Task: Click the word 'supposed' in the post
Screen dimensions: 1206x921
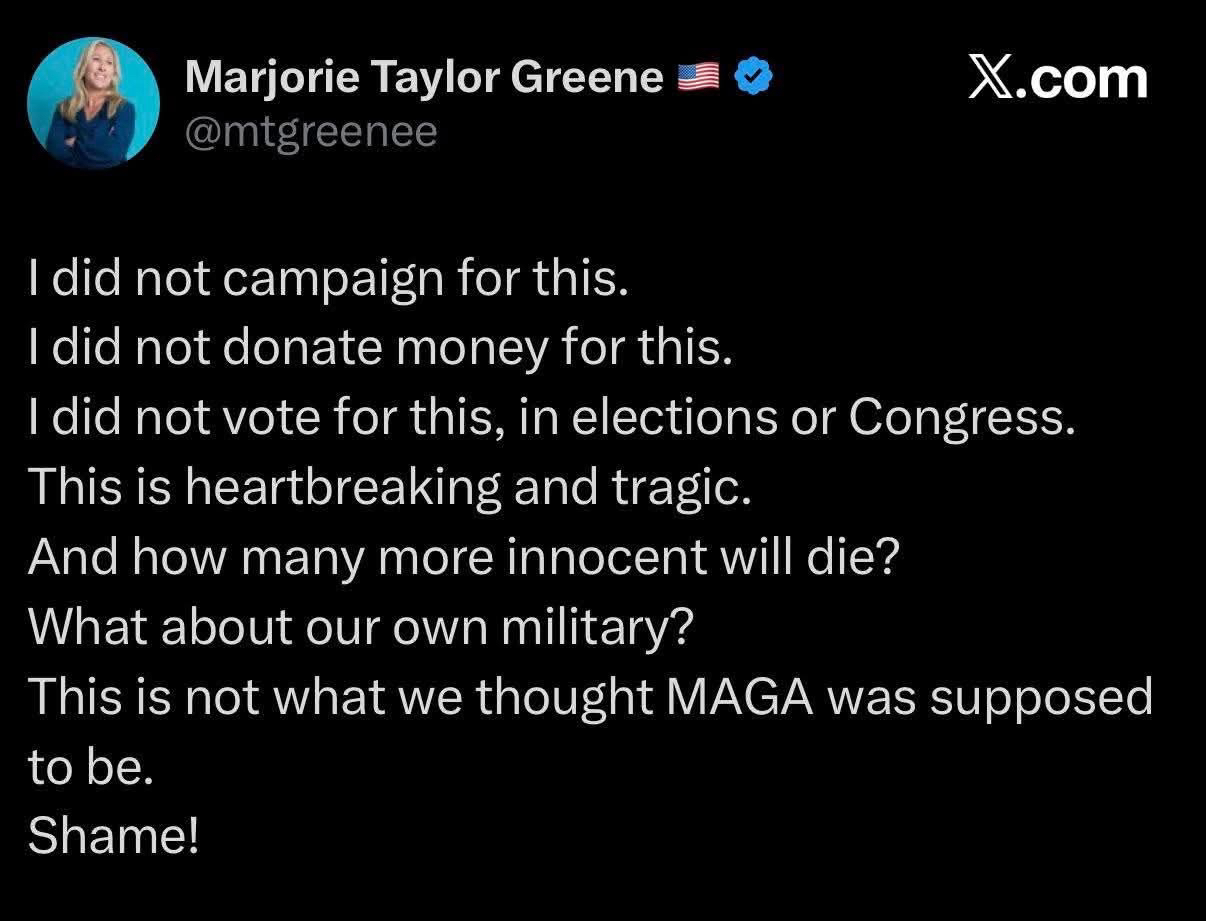Action: point(1041,698)
